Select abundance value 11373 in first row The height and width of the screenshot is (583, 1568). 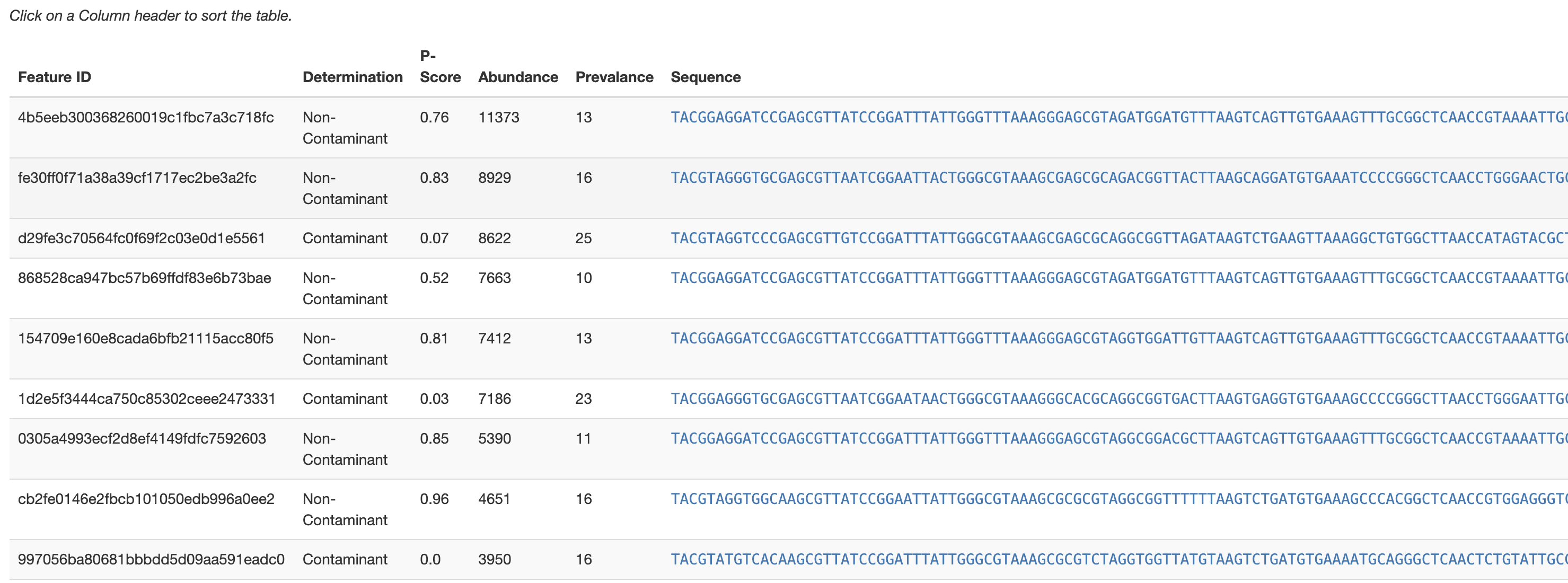[x=498, y=118]
